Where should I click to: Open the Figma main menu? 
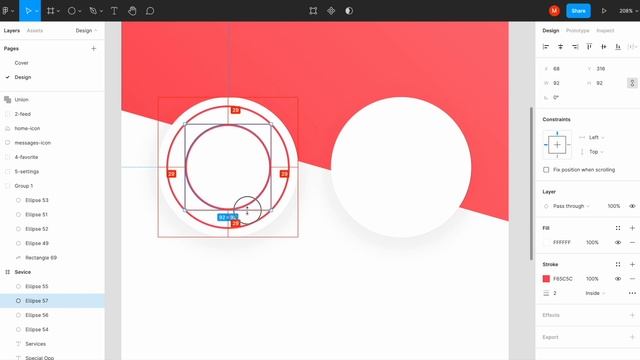coord(6,11)
